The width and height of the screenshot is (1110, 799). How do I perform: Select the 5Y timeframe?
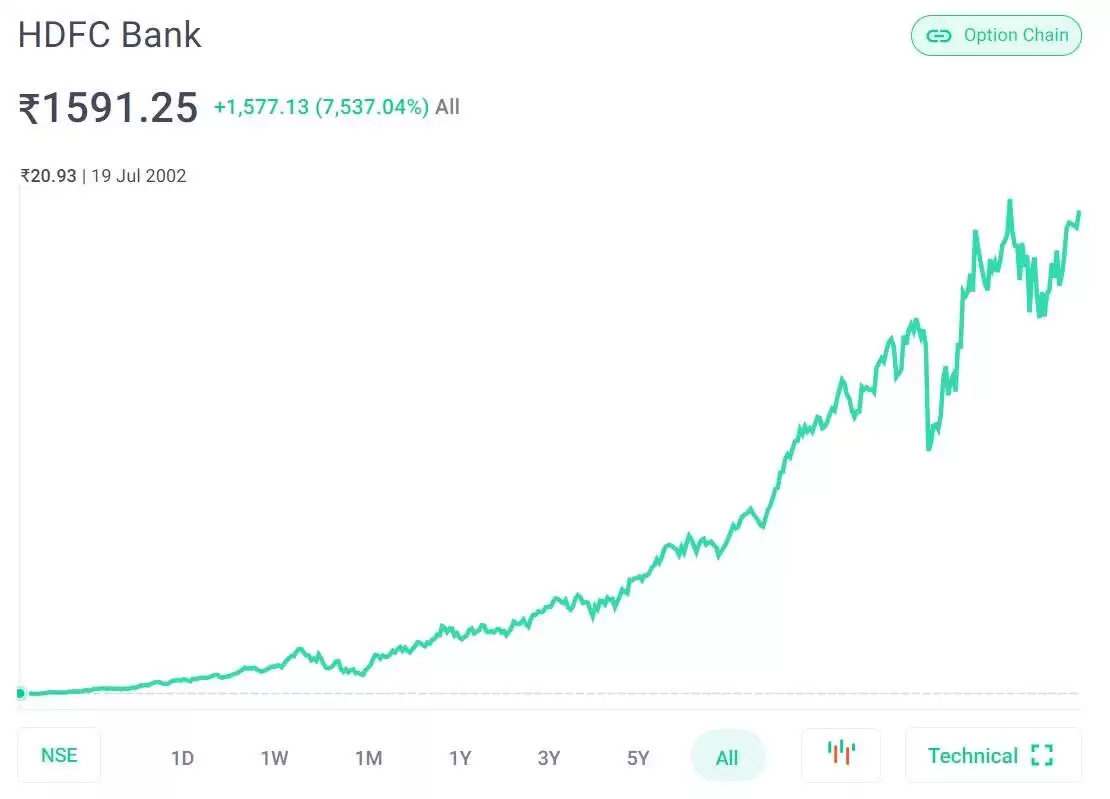point(638,757)
